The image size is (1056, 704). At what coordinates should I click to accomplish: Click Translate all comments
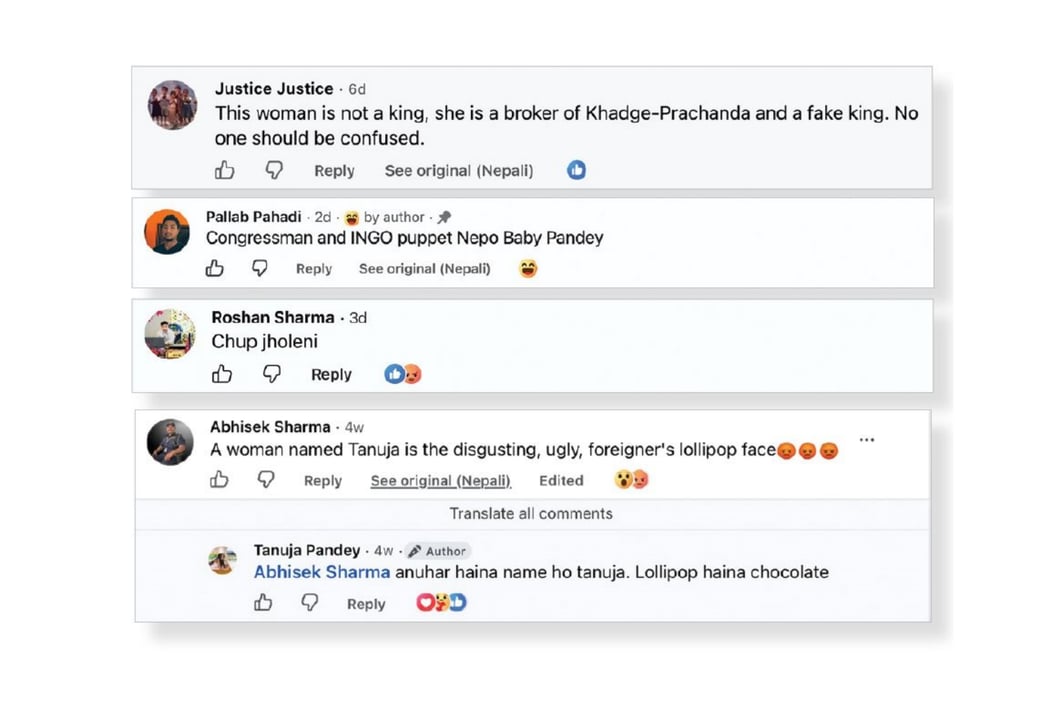coord(531,513)
